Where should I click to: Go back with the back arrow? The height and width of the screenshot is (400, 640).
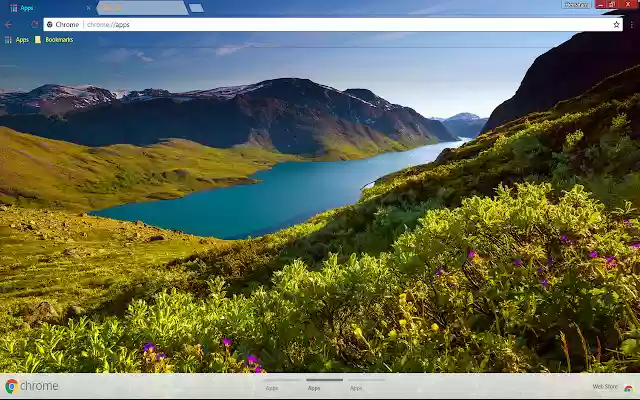click(8, 24)
